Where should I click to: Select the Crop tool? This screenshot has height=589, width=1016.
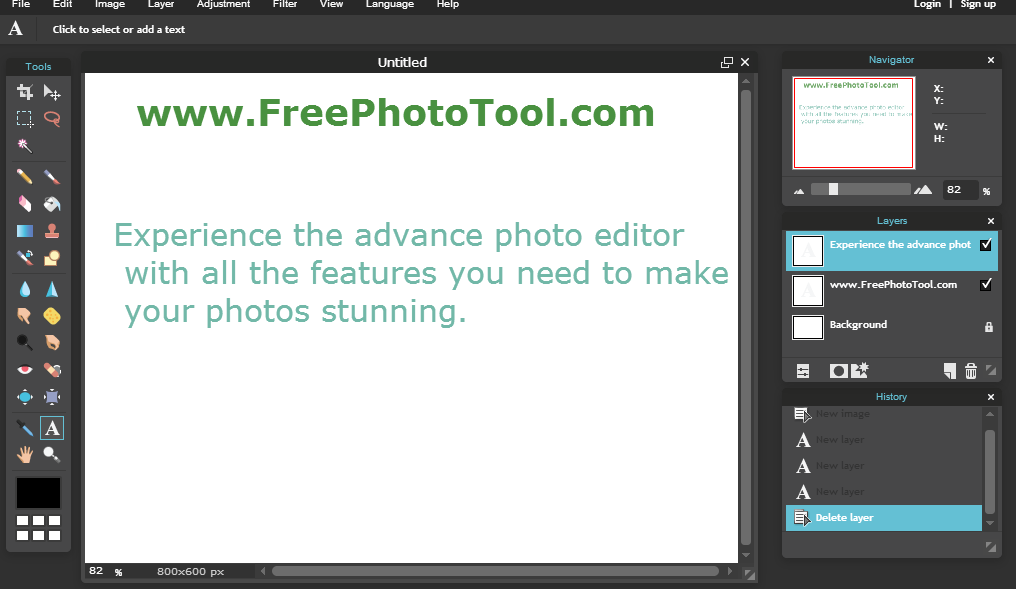24,91
